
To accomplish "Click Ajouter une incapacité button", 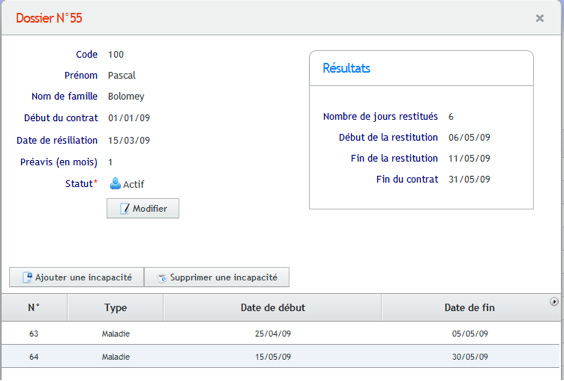I will tap(77, 277).
